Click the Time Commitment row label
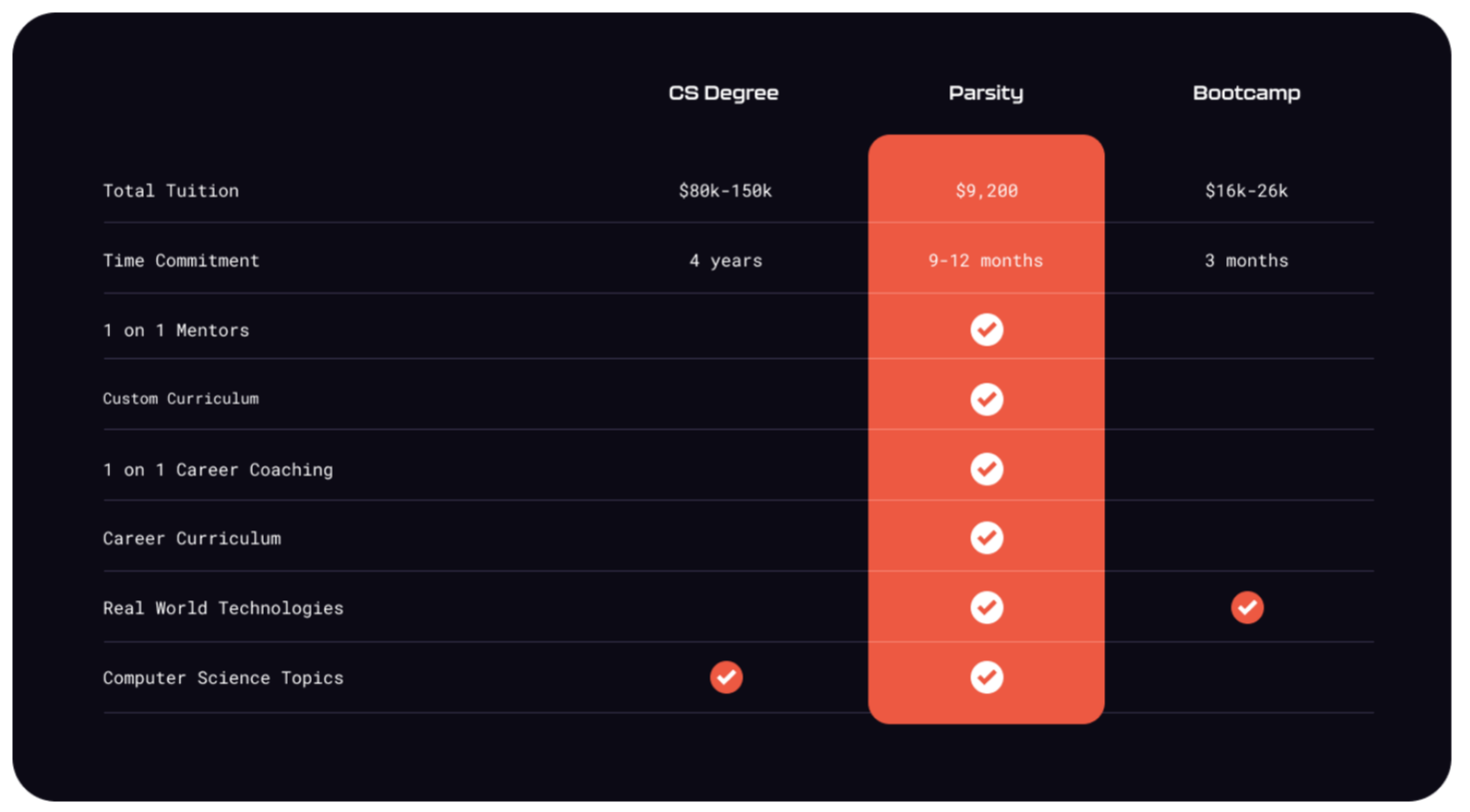Screen dimensions: 1470x812 pos(181,261)
